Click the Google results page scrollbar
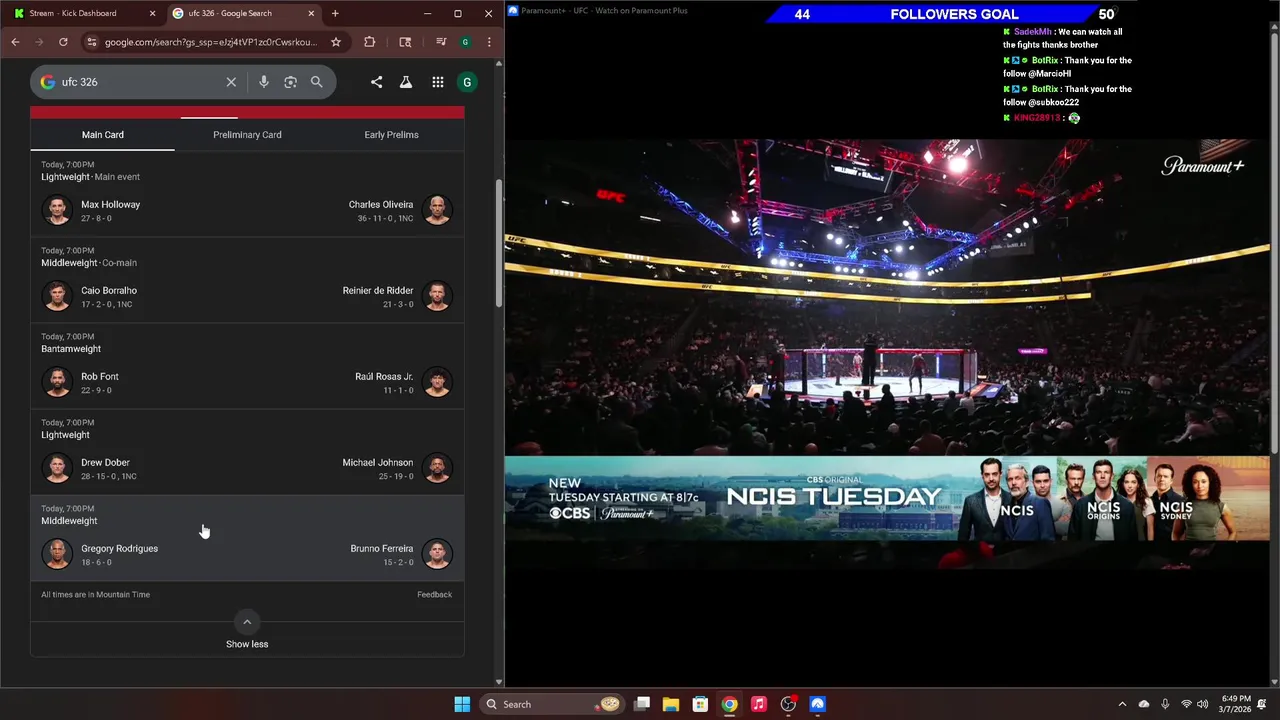This screenshot has height=720, width=1280. pos(499,243)
